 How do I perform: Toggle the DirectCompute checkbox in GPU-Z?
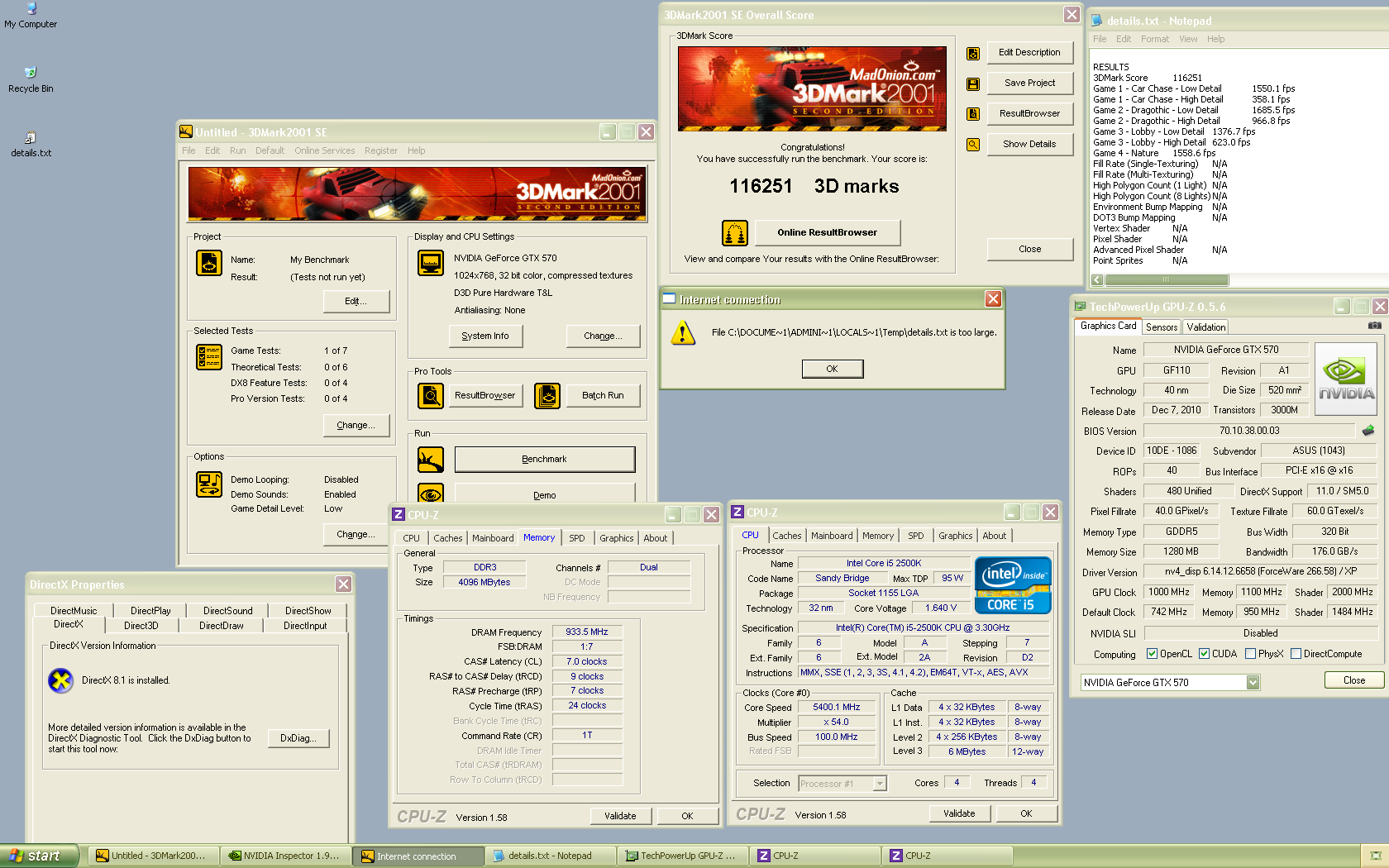1296,654
